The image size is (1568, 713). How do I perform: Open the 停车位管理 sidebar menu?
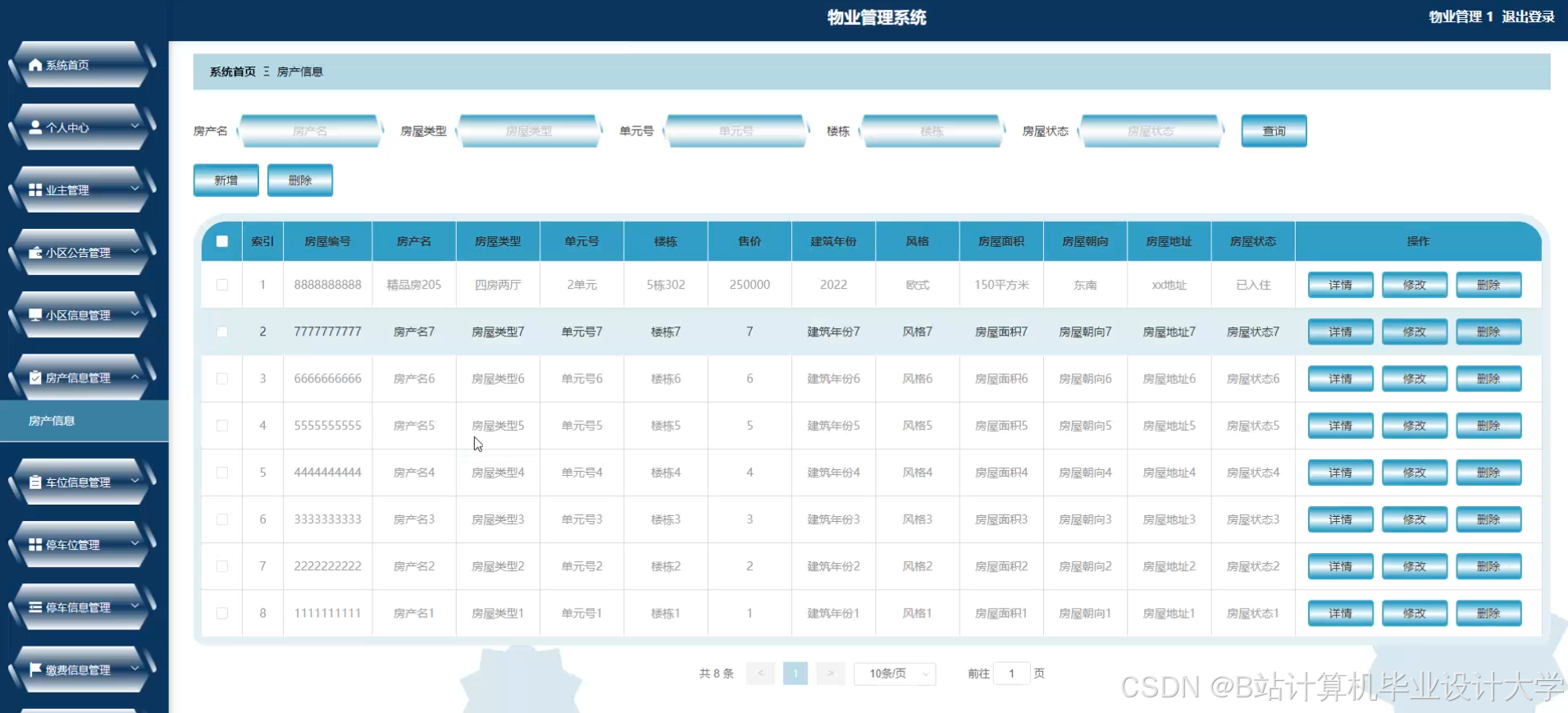[x=82, y=545]
